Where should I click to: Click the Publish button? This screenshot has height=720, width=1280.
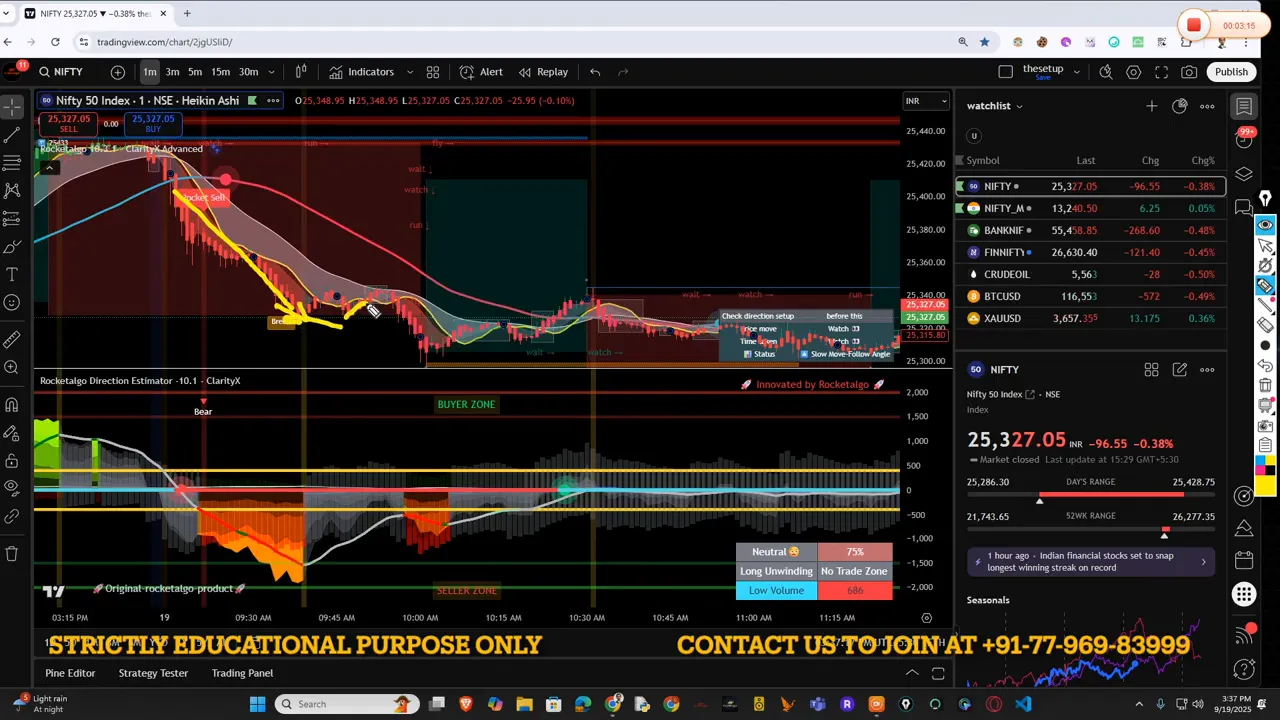(1231, 72)
